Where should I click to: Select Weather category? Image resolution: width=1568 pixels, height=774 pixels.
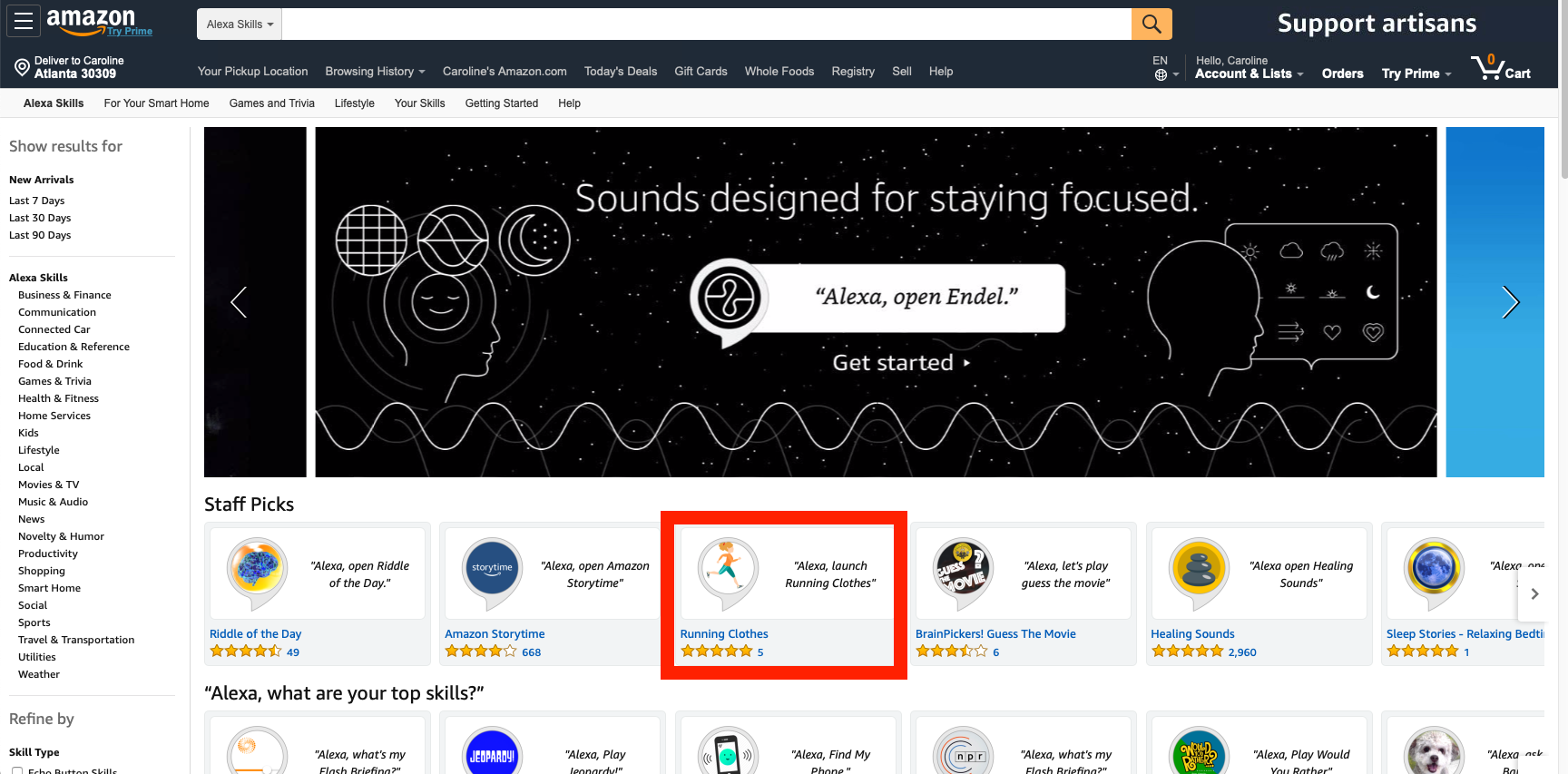tap(39, 674)
